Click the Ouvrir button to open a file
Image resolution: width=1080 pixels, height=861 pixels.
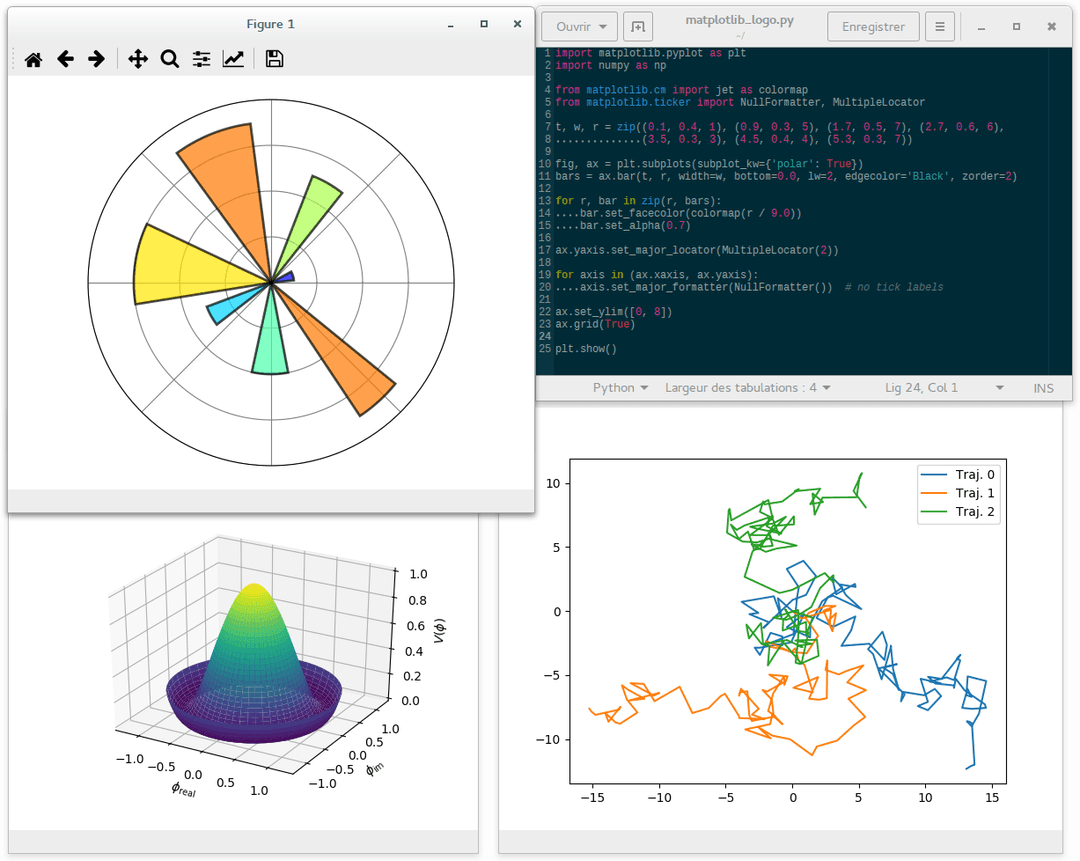point(578,26)
